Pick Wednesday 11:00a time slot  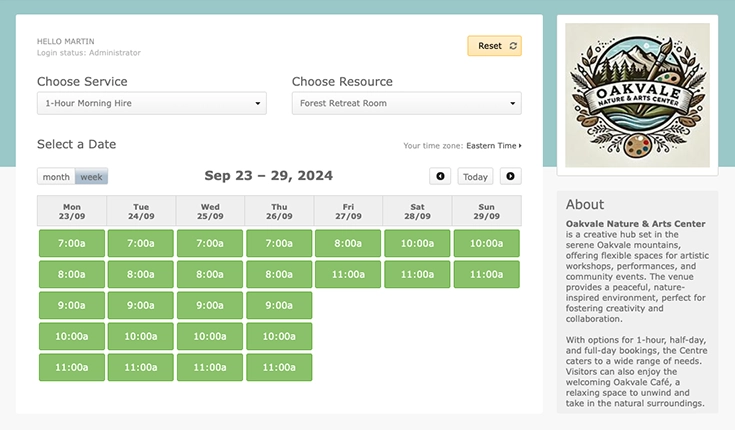pos(210,367)
